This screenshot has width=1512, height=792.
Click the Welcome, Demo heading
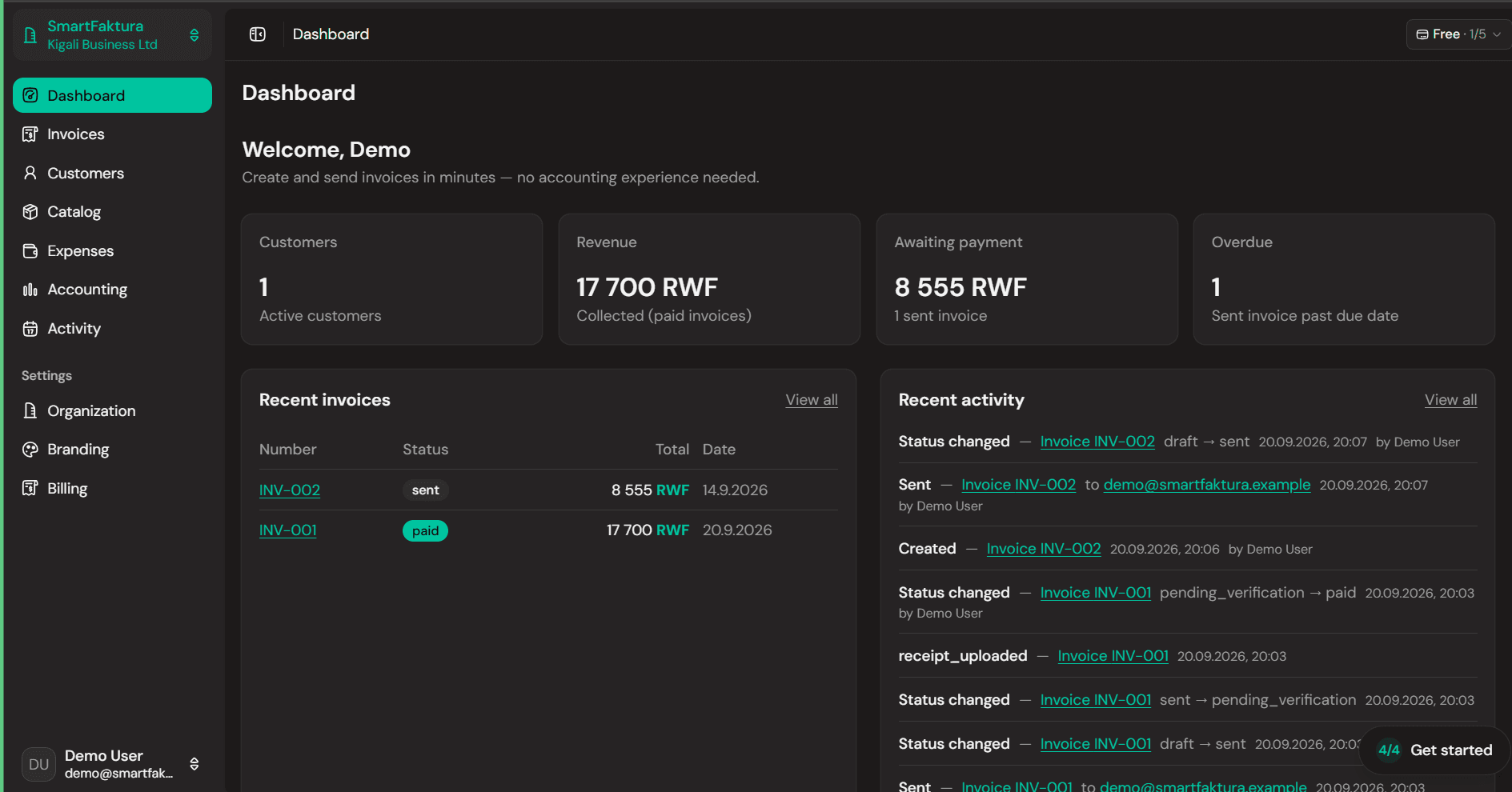[x=327, y=150]
